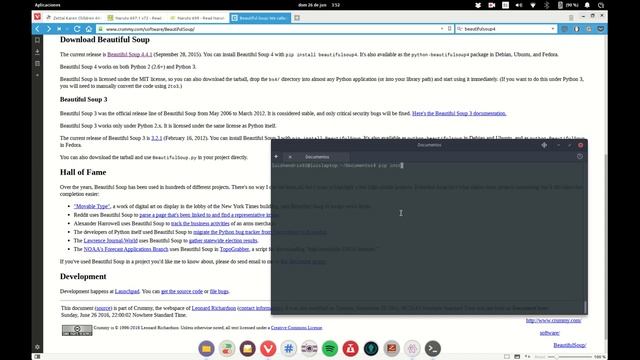Open the red download app in dock
The image size is (640, 360).
(351, 349)
